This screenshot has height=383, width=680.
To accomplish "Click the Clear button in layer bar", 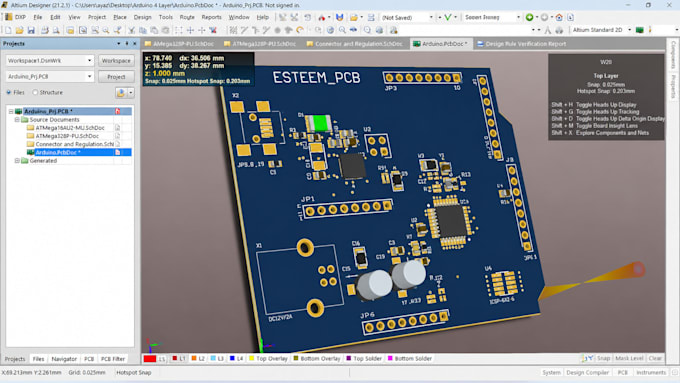I will [x=655, y=358].
